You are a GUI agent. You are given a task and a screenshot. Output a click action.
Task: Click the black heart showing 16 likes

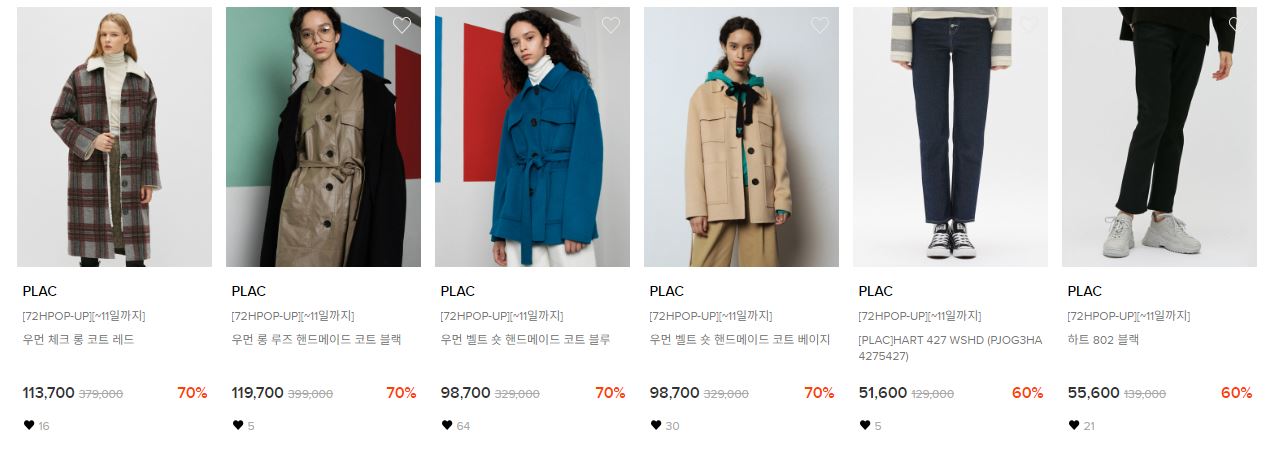pyautogui.click(x=29, y=425)
